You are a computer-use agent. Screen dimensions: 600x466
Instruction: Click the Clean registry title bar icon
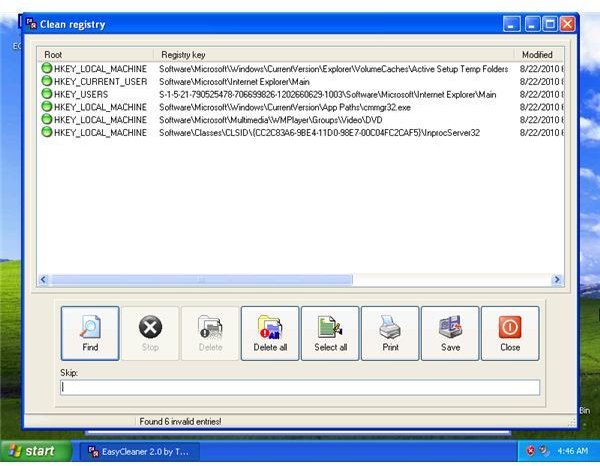point(31,24)
